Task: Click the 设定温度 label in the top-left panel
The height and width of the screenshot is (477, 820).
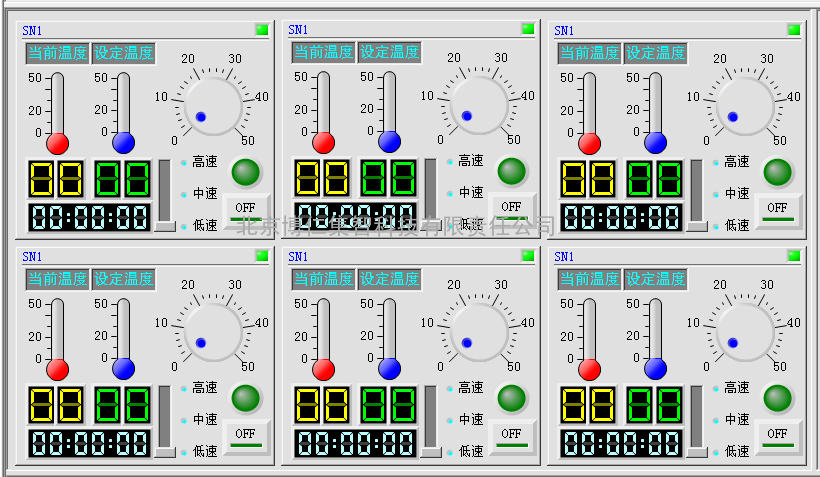Action: (123, 53)
